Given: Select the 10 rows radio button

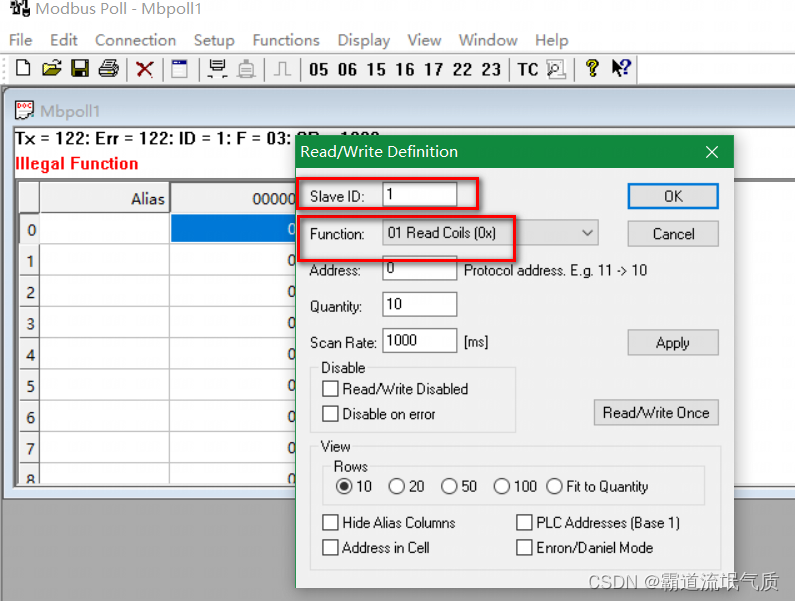Looking at the screenshot, I should tap(344, 486).
